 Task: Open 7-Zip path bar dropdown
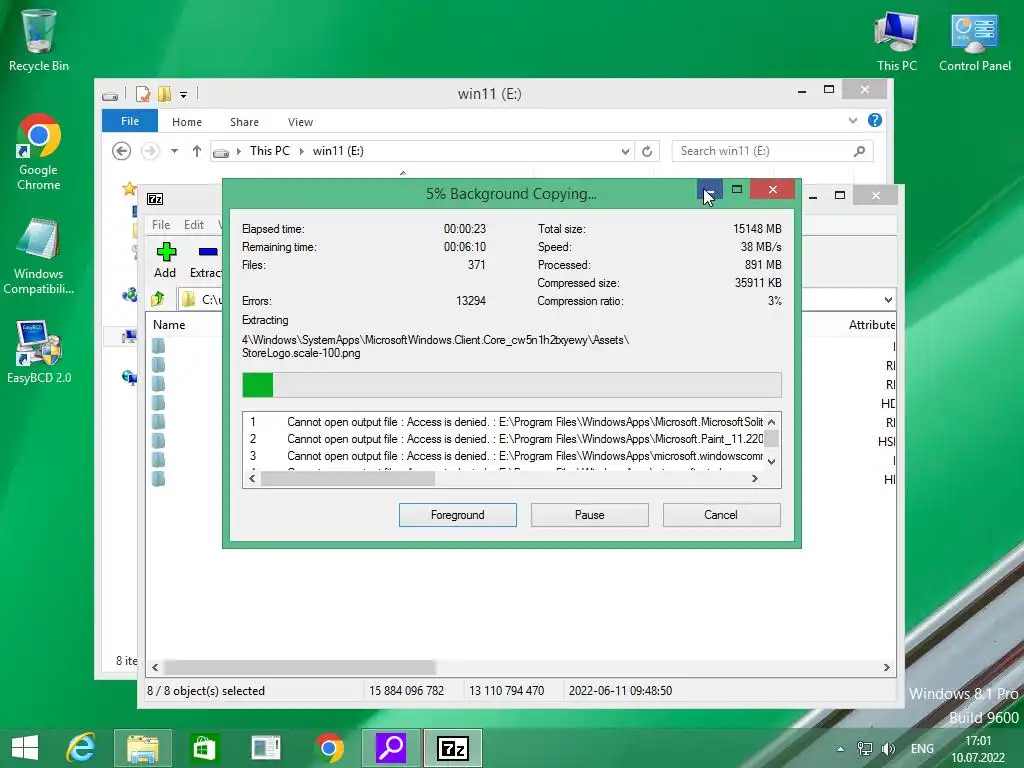click(888, 300)
